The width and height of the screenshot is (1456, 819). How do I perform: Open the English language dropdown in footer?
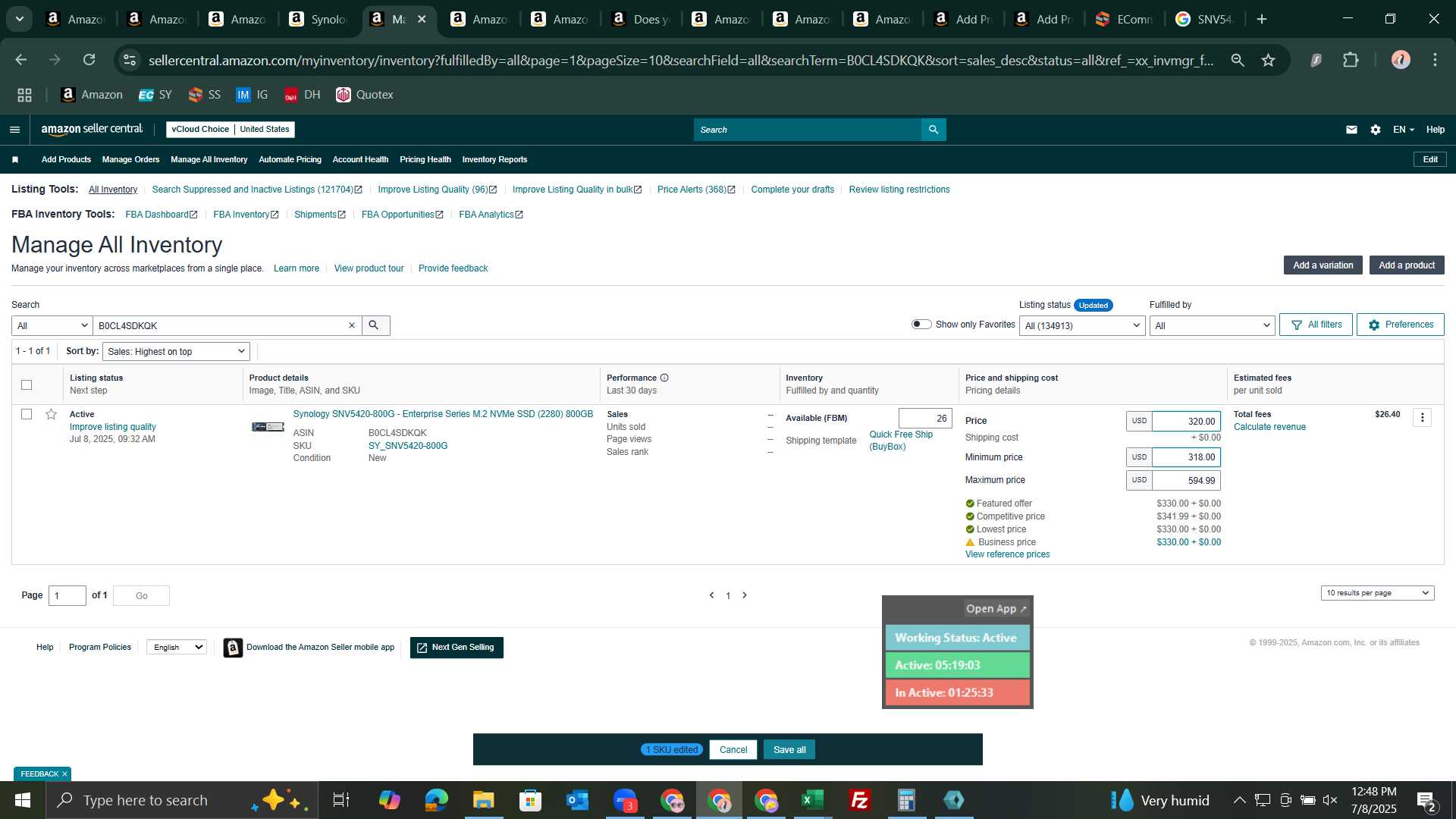coord(177,647)
